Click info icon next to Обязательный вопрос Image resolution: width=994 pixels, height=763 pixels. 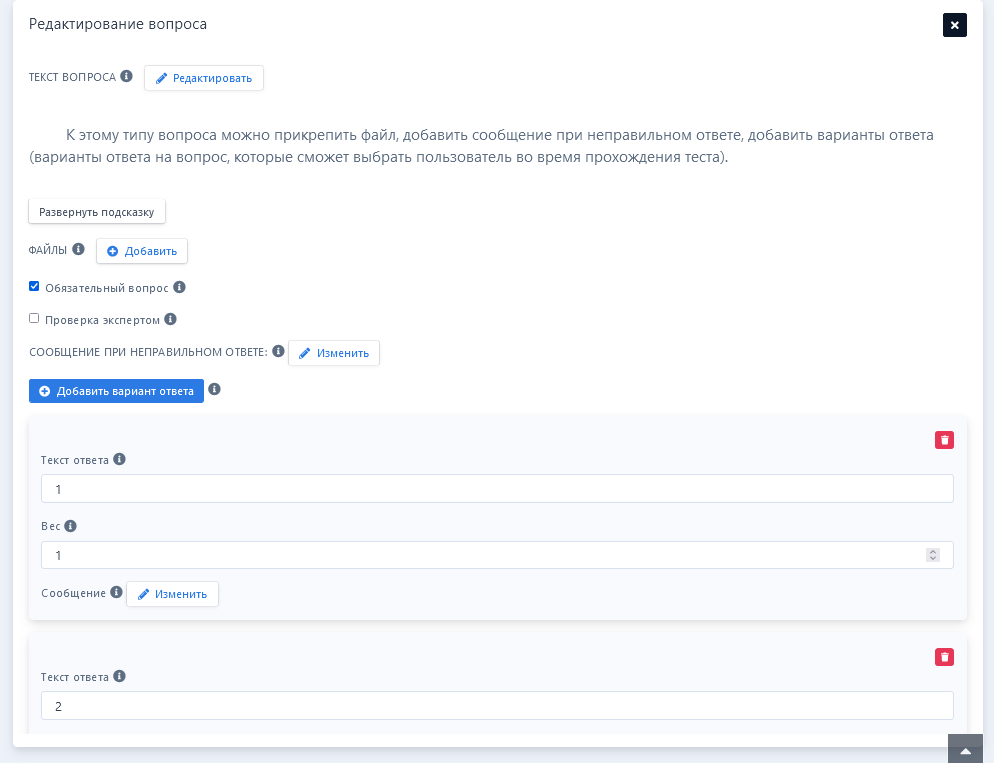[179, 287]
